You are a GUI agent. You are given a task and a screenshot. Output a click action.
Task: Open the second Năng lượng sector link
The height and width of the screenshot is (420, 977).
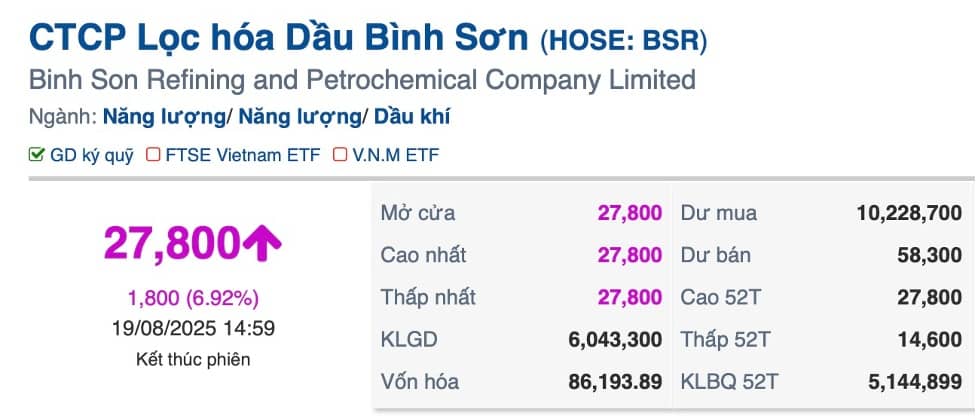298,116
